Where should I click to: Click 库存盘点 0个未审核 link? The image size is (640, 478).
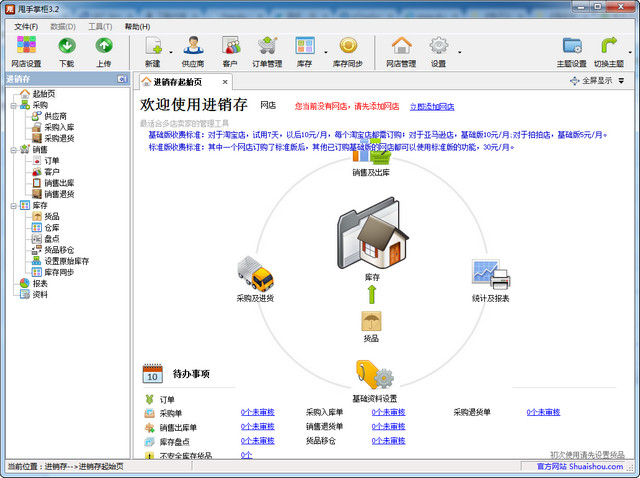[x=258, y=441]
